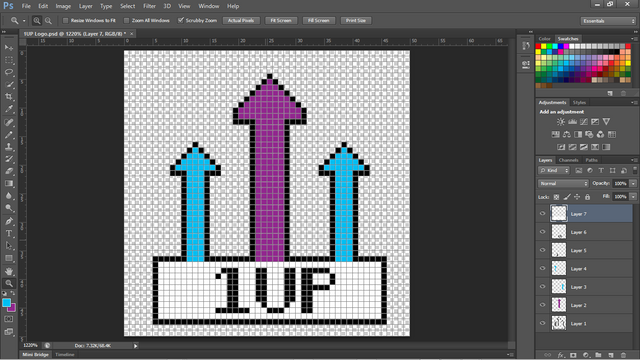Screen dimensions: 640x360
Task: Open the Select menu
Action: (127, 6)
